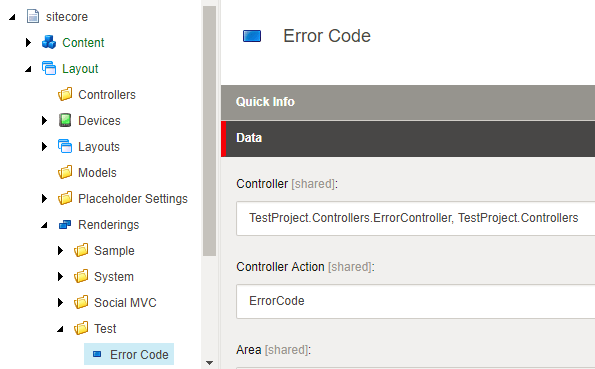Collapse the Renderings node
Image resolution: width=595 pixels, height=369 pixels.
coord(44,225)
